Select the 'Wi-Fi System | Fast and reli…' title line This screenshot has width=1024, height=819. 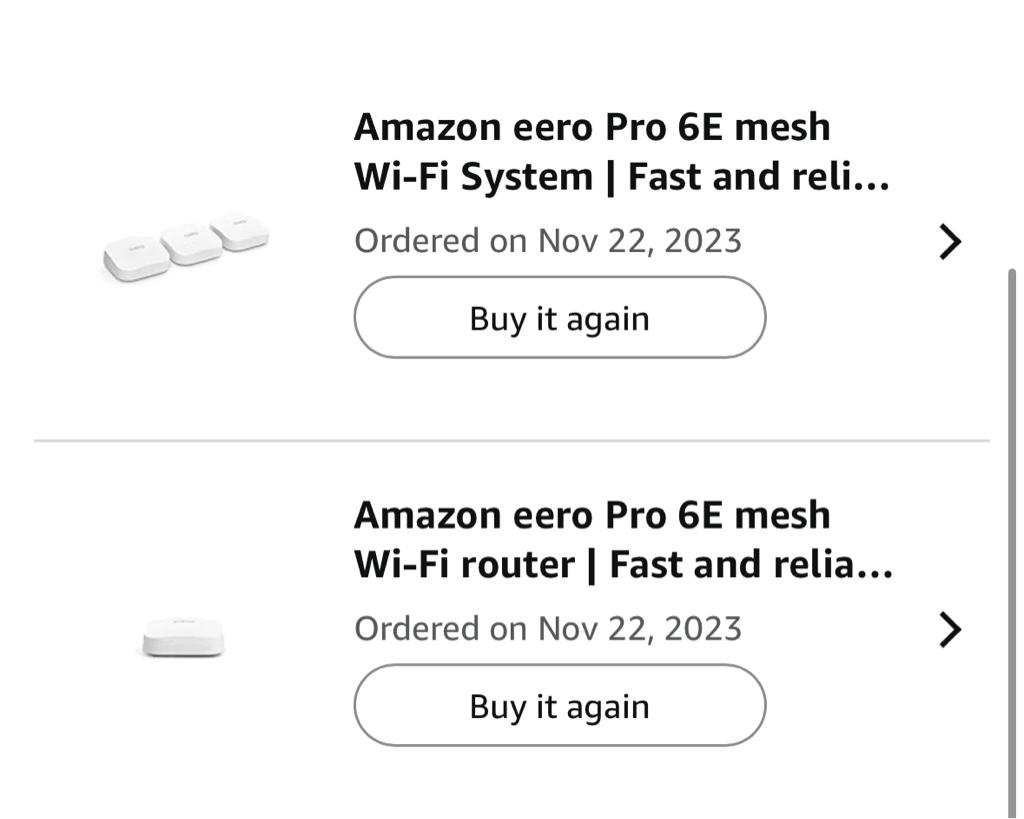[x=621, y=177]
